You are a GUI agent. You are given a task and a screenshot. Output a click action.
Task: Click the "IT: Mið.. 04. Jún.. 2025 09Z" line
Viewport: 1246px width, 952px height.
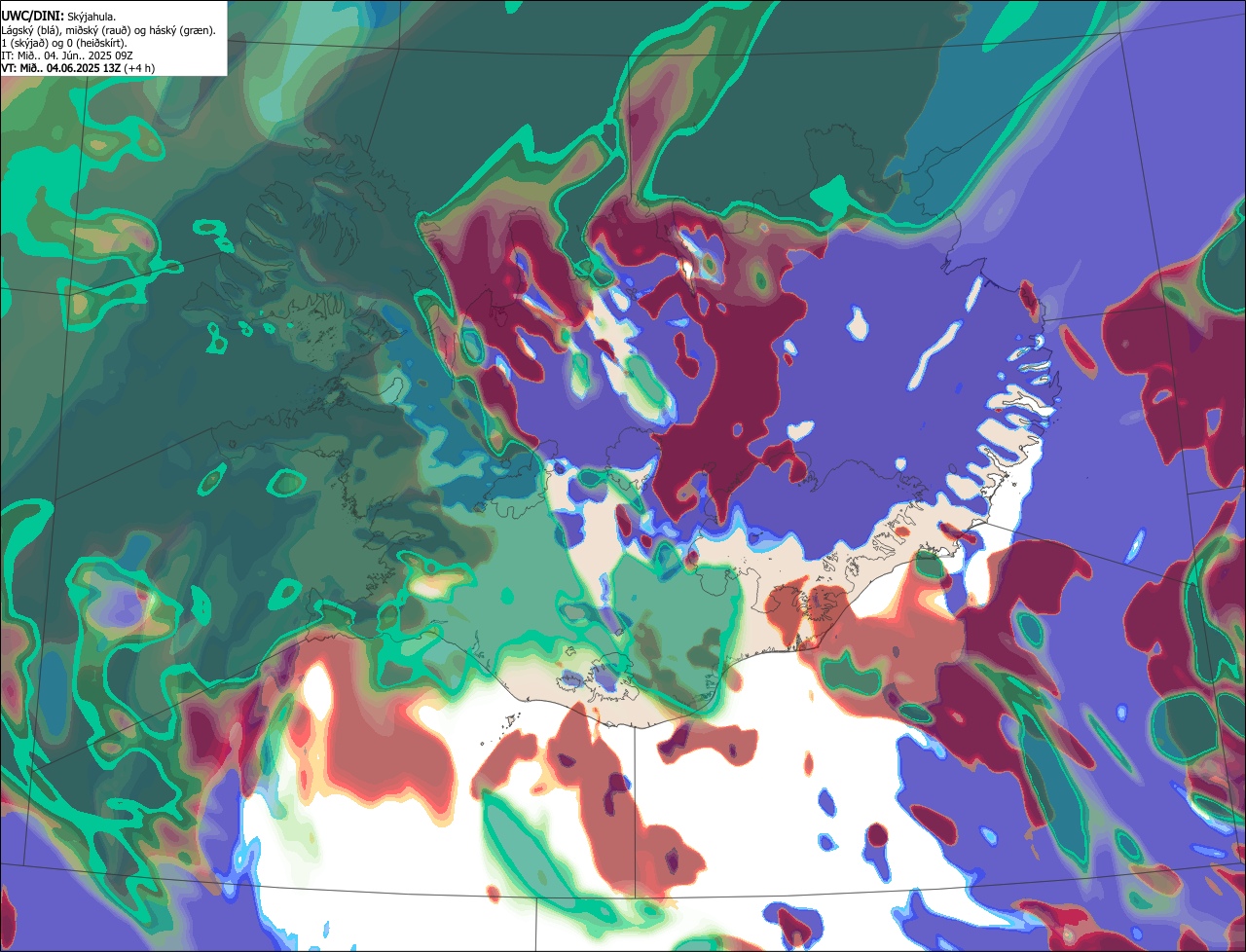[68, 55]
